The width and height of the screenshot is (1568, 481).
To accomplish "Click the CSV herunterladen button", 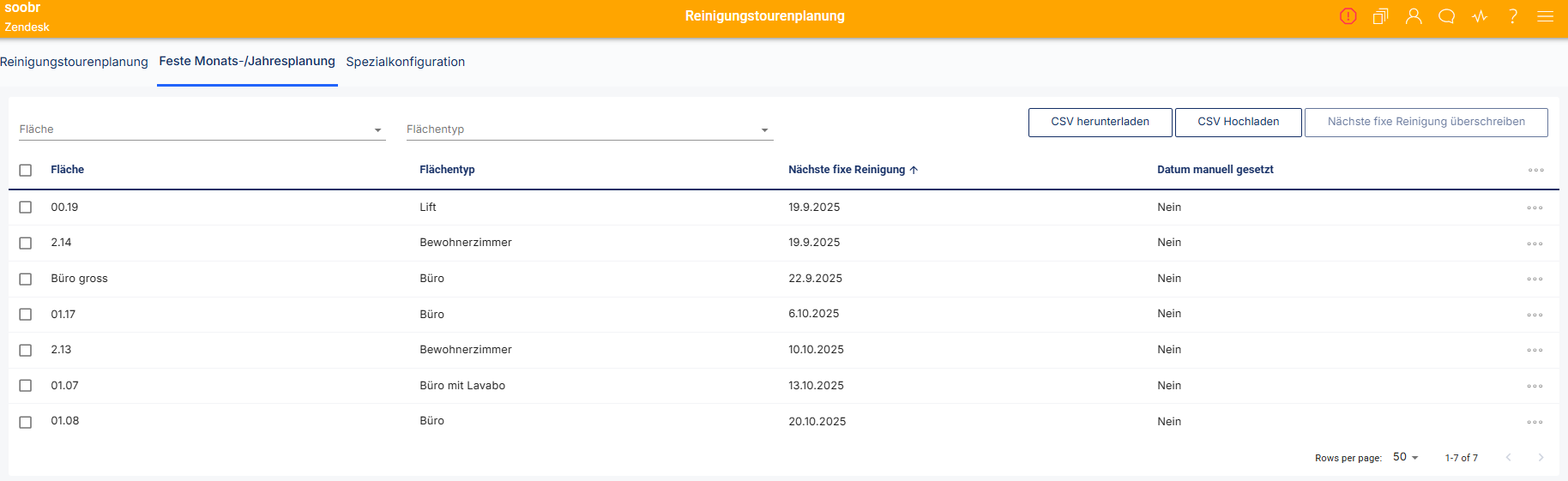I will pyautogui.click(x=1100, y=122).
